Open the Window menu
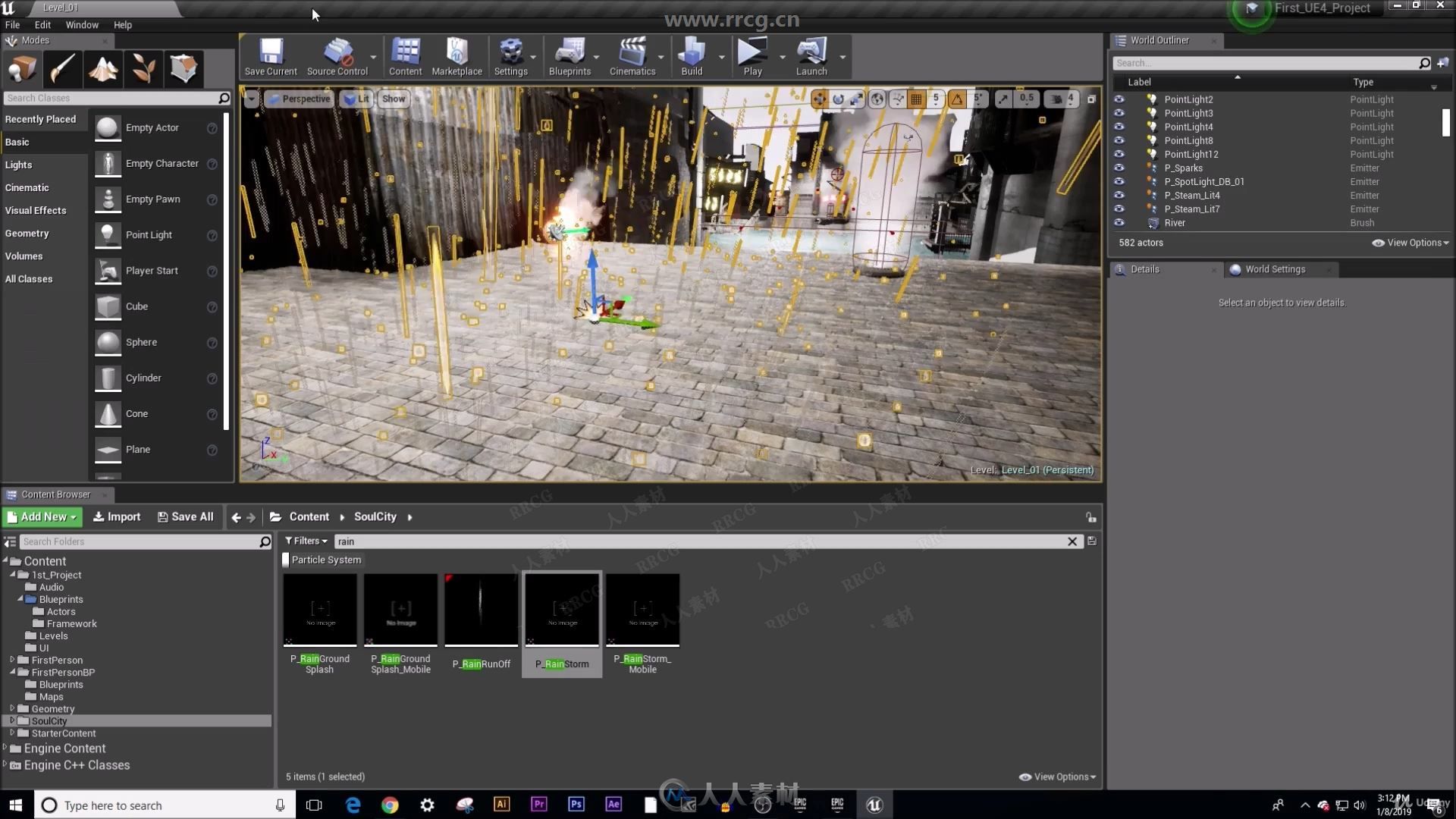The height and width of the screenshot is (819, 1456). pos(82,25)
